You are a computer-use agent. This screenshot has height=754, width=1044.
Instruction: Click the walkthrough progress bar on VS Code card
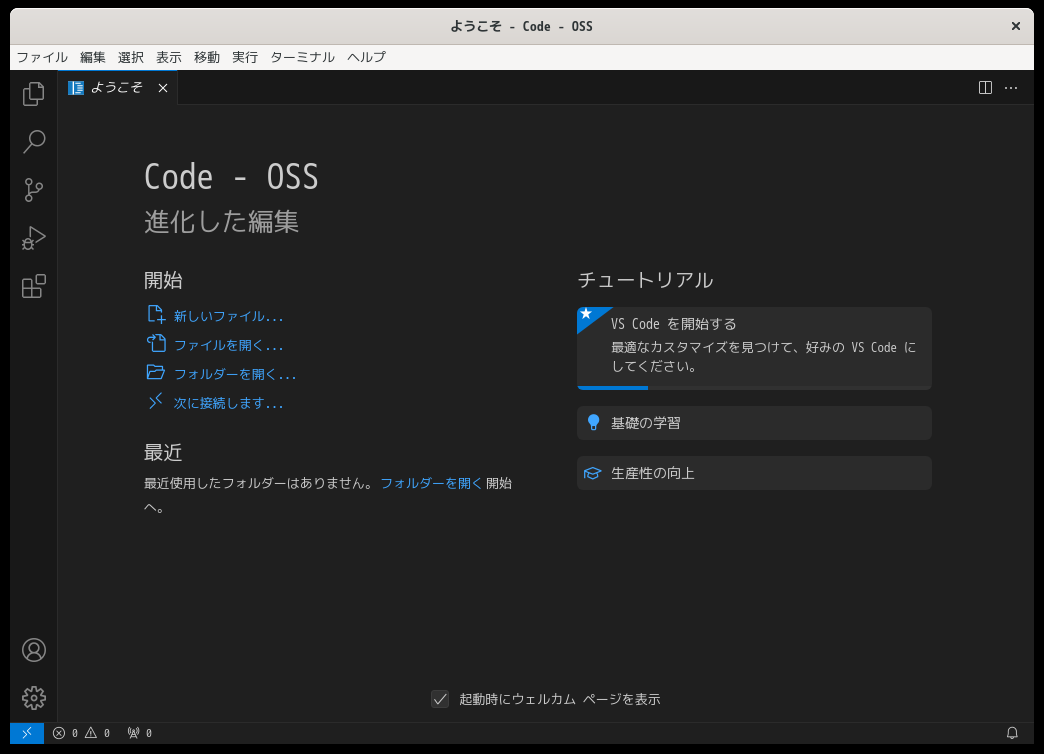754,388
